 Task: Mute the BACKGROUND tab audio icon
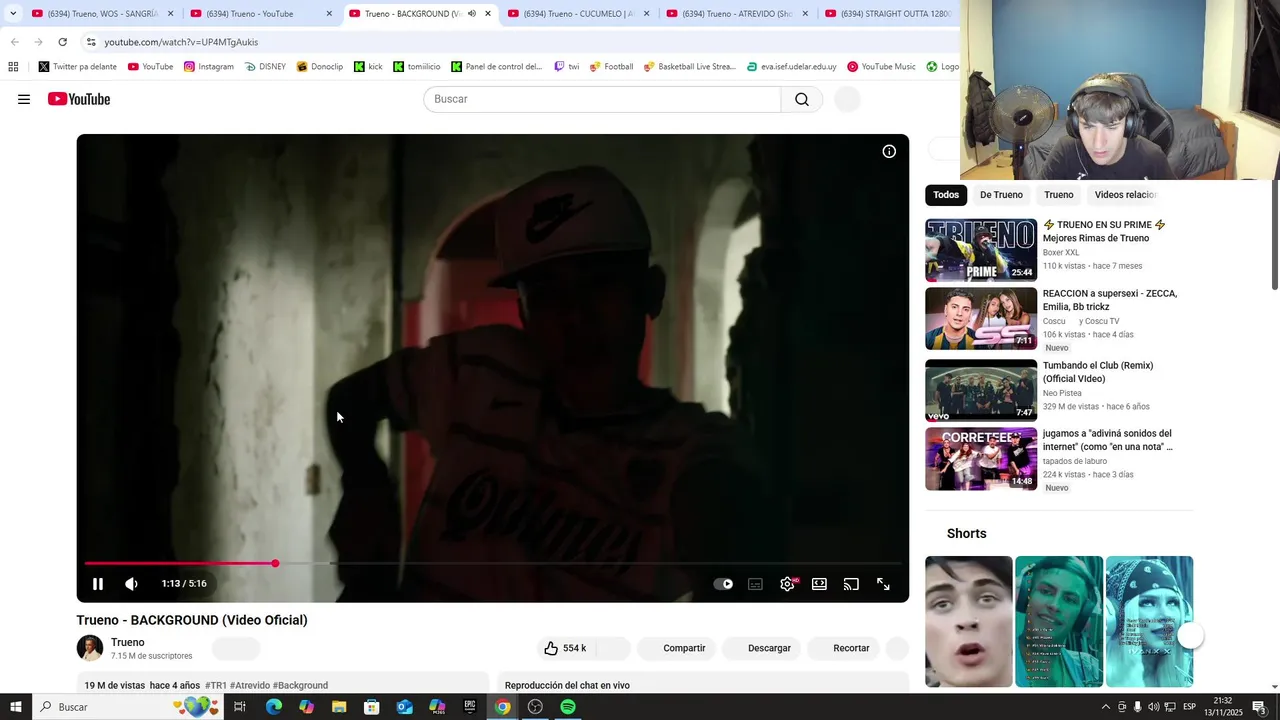pos(471,14)
